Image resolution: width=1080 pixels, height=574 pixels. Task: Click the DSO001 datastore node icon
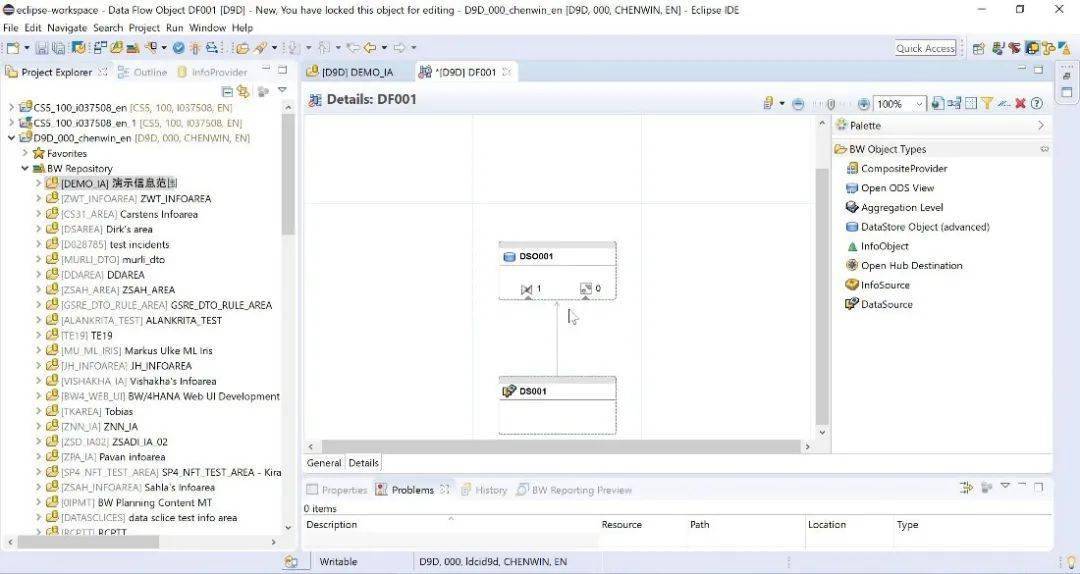pyautogui.click(x=510, y=256)
